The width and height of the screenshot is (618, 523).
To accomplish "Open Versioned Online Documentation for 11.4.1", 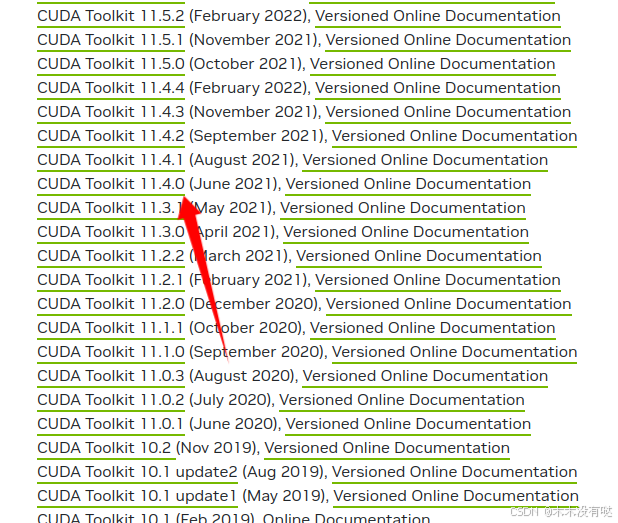I will click(x=425, y=160).
